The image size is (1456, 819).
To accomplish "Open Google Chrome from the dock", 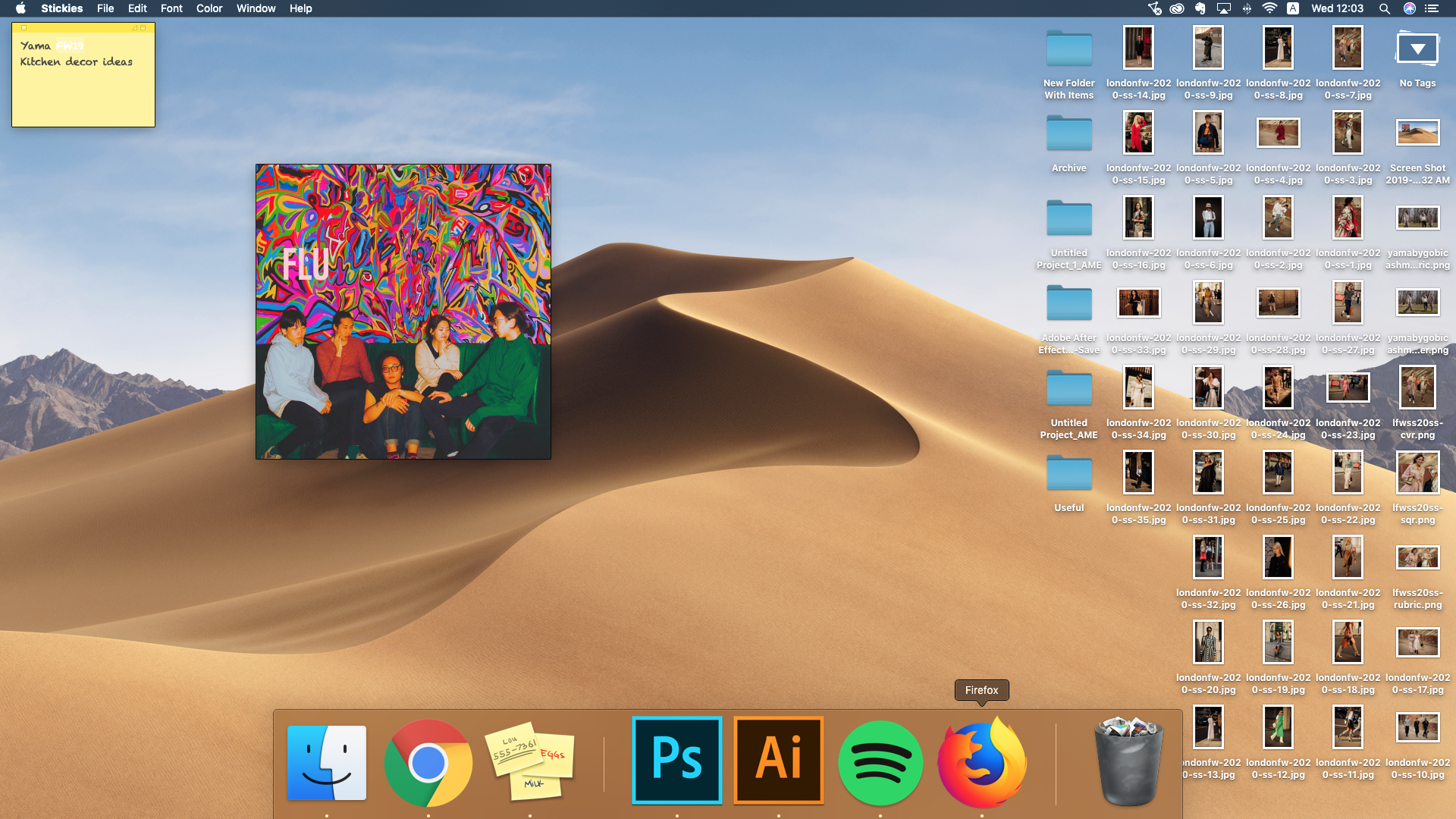I will click(x=428, y=762).
